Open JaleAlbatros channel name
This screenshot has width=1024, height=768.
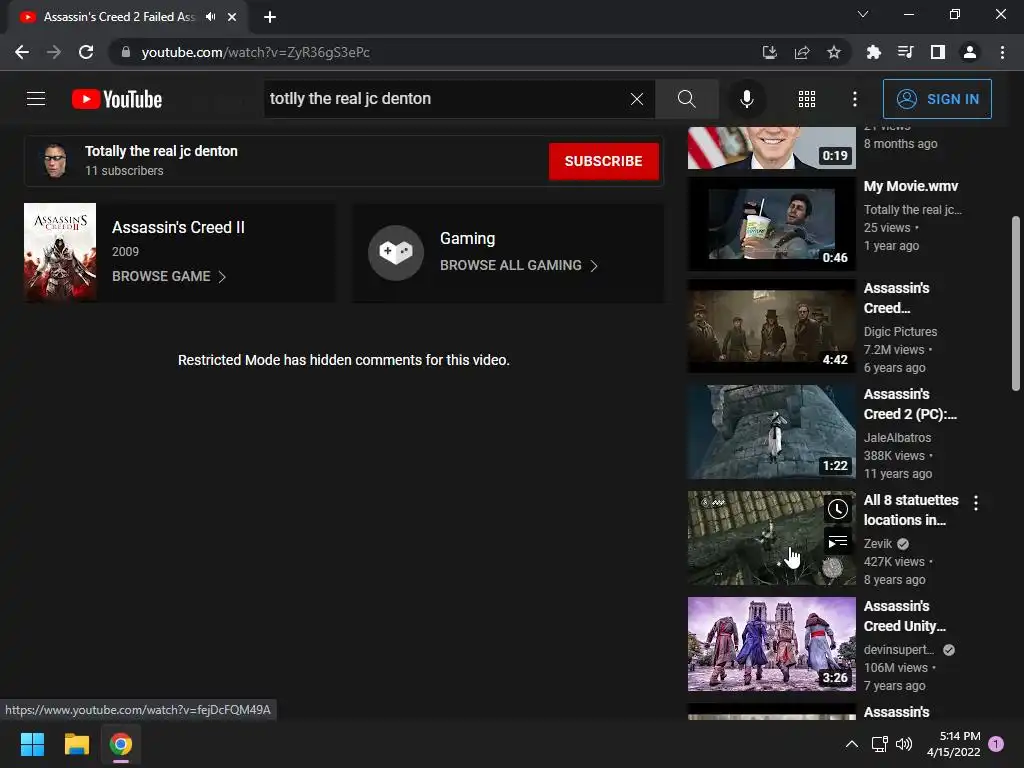(897, 438)
